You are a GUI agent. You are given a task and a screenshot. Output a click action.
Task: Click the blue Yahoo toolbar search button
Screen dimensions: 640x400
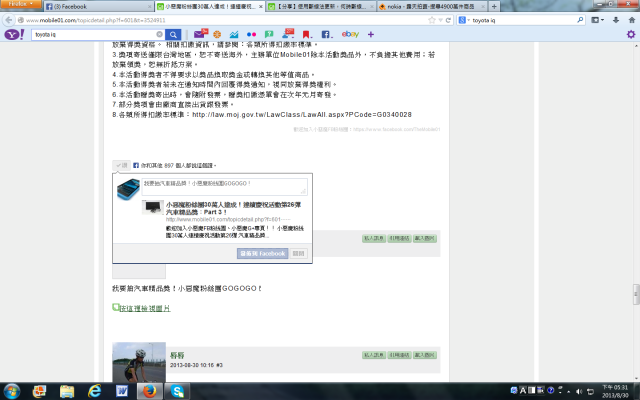tap(173, 35)
